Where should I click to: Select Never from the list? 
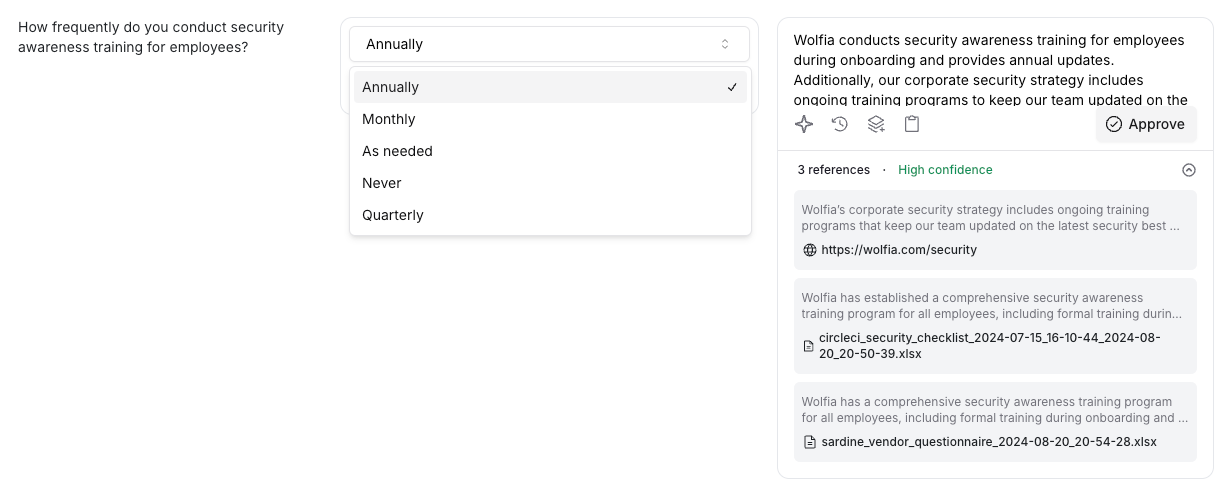coord(382,183)
